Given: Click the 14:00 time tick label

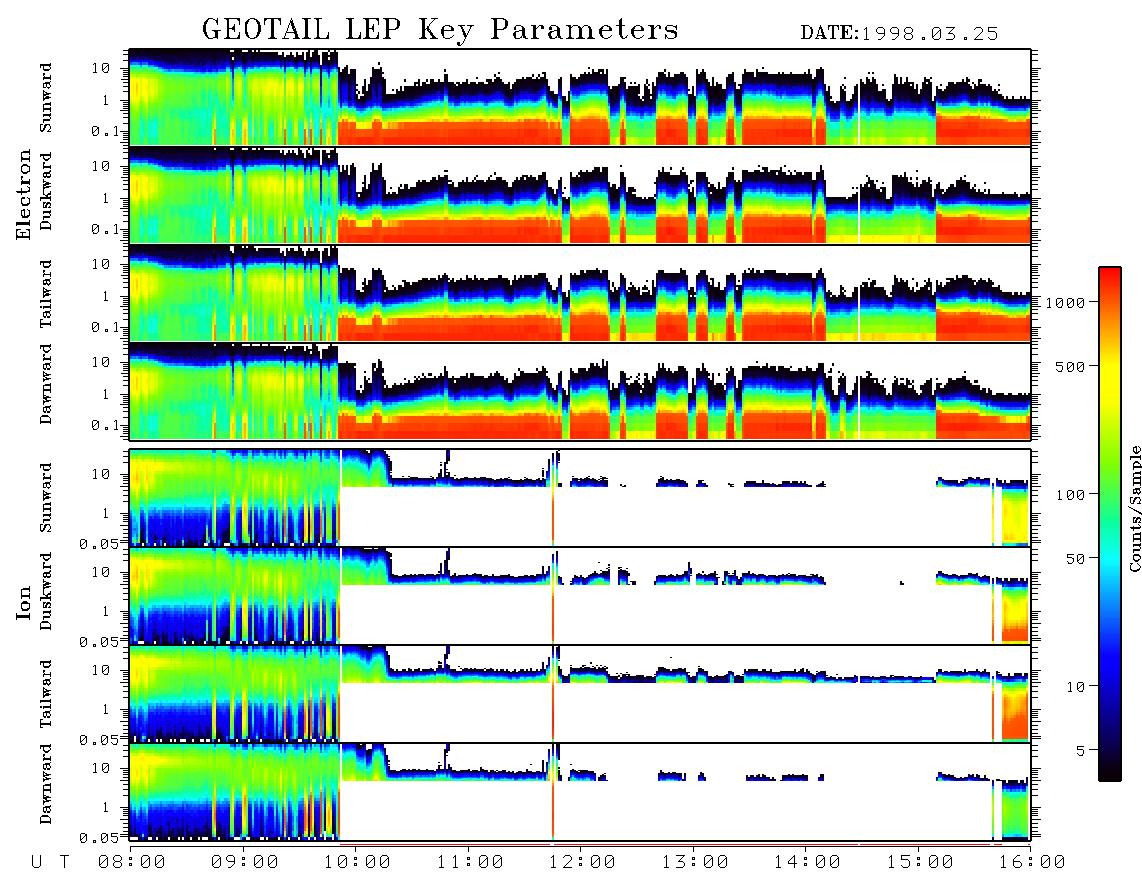Looking at the screenshot, I should (807, 862).
